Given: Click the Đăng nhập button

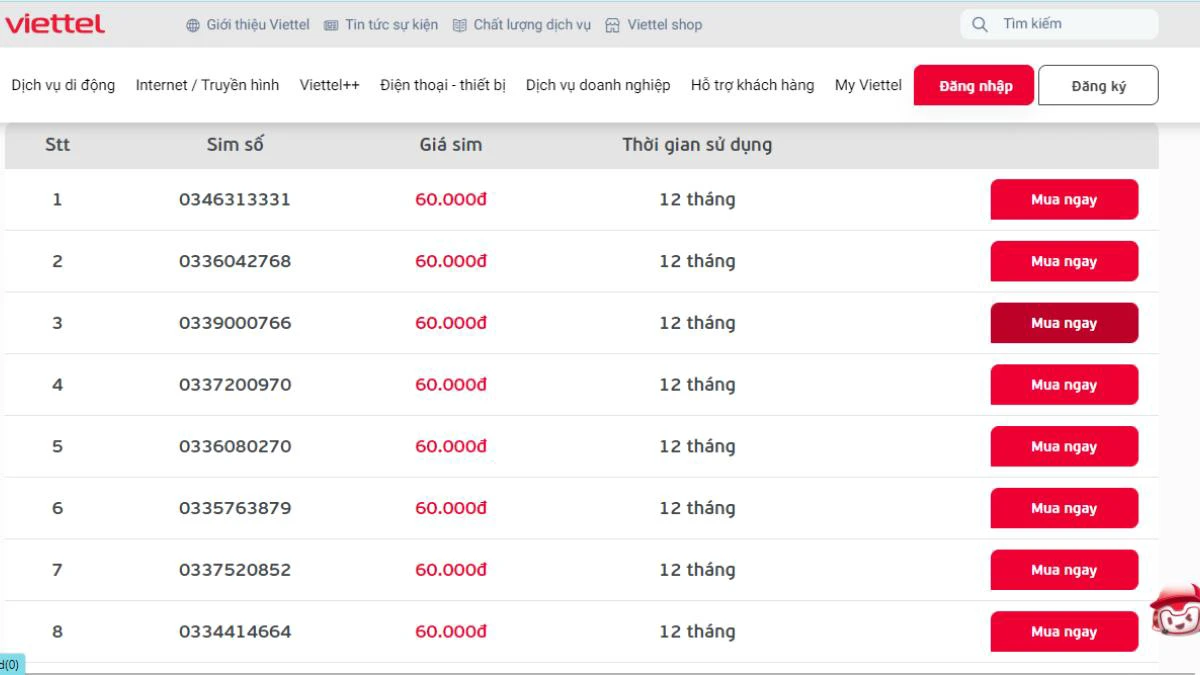Looking at the screenshot, I should pos(974,85).
